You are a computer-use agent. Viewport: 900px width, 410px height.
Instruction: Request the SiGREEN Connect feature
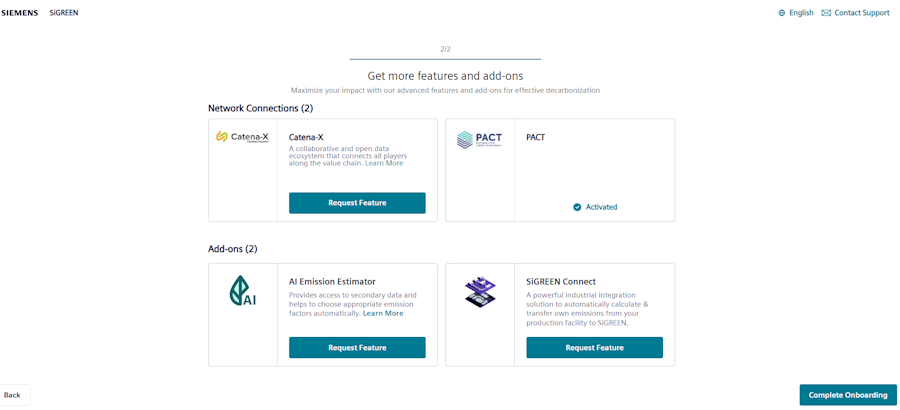594,348
